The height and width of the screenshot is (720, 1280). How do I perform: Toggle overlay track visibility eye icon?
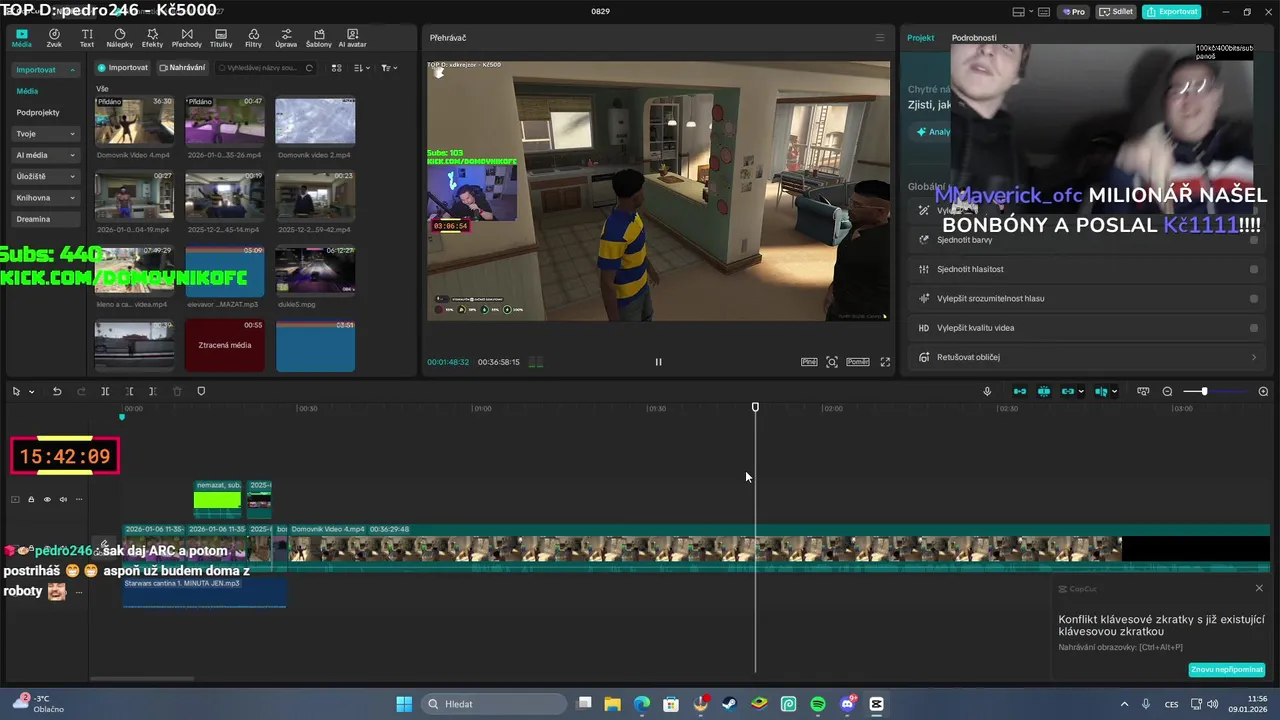[x=47, y=499]
